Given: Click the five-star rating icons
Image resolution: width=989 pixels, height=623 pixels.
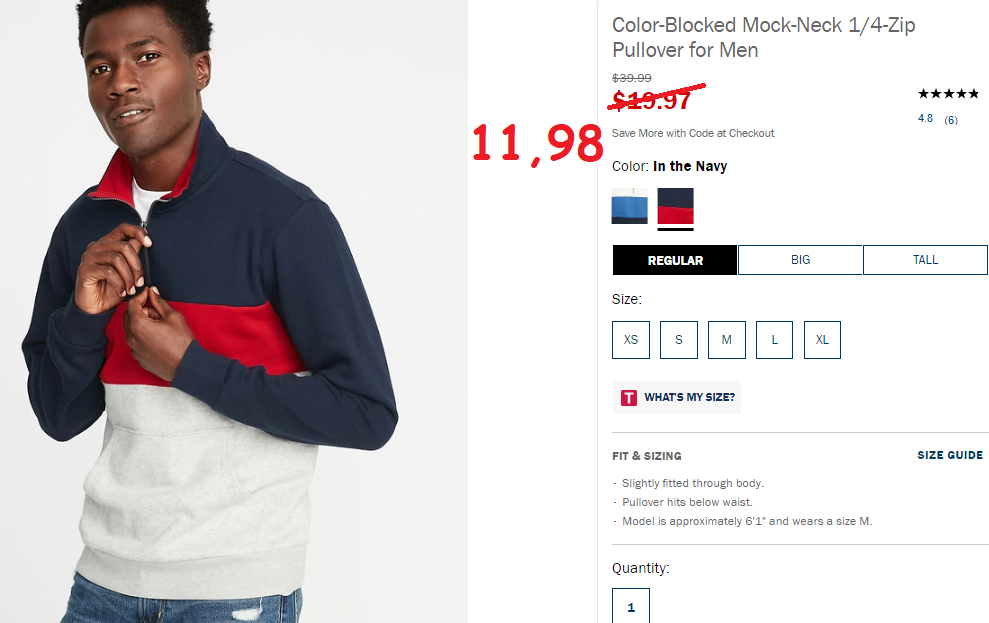Looking at the screenshot, I should (948, 94).
